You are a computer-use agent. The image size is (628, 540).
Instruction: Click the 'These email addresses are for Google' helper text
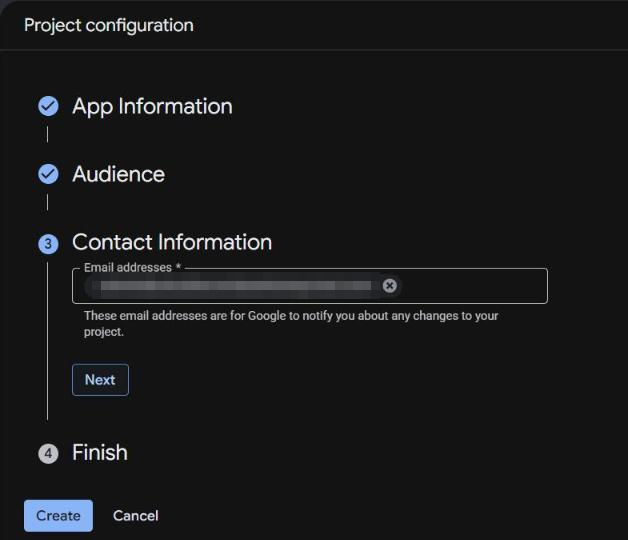pyautogui.click(x=291, y=324)
